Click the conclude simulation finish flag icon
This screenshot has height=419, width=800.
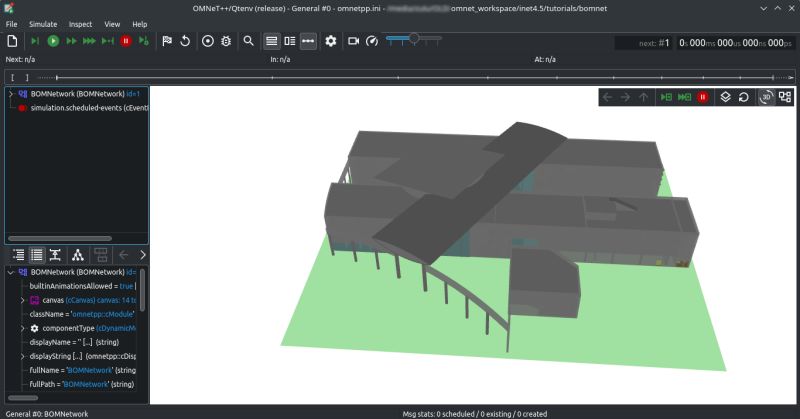pos(167,41)
